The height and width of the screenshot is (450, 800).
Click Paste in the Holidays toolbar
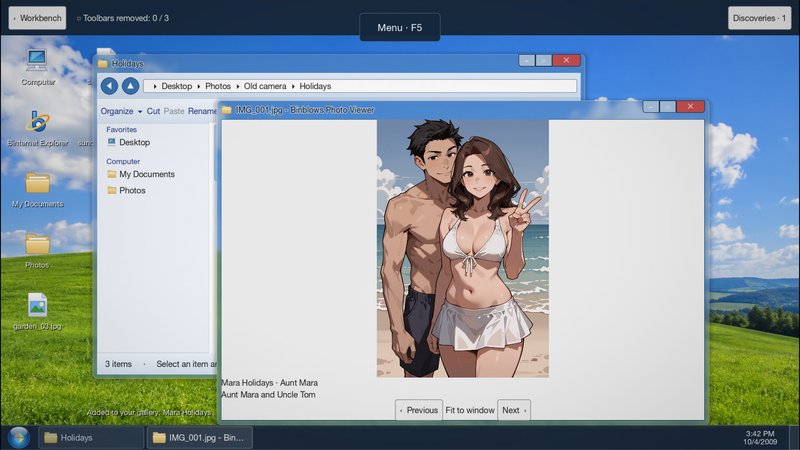click(x=174, y=111)
